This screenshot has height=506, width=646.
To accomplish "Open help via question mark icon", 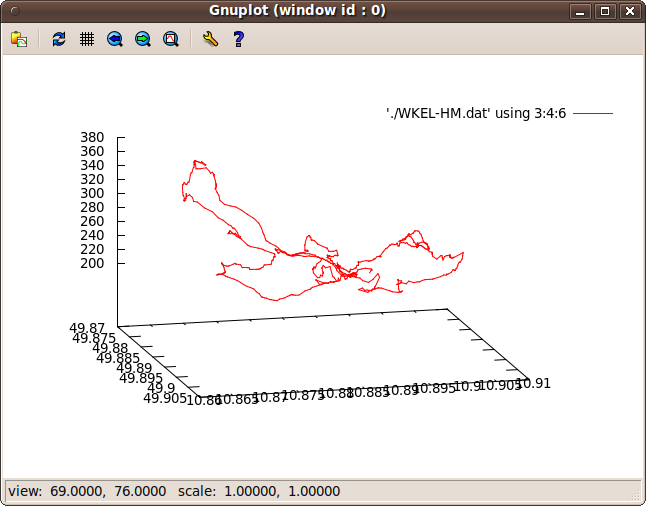I will [238, 39].
